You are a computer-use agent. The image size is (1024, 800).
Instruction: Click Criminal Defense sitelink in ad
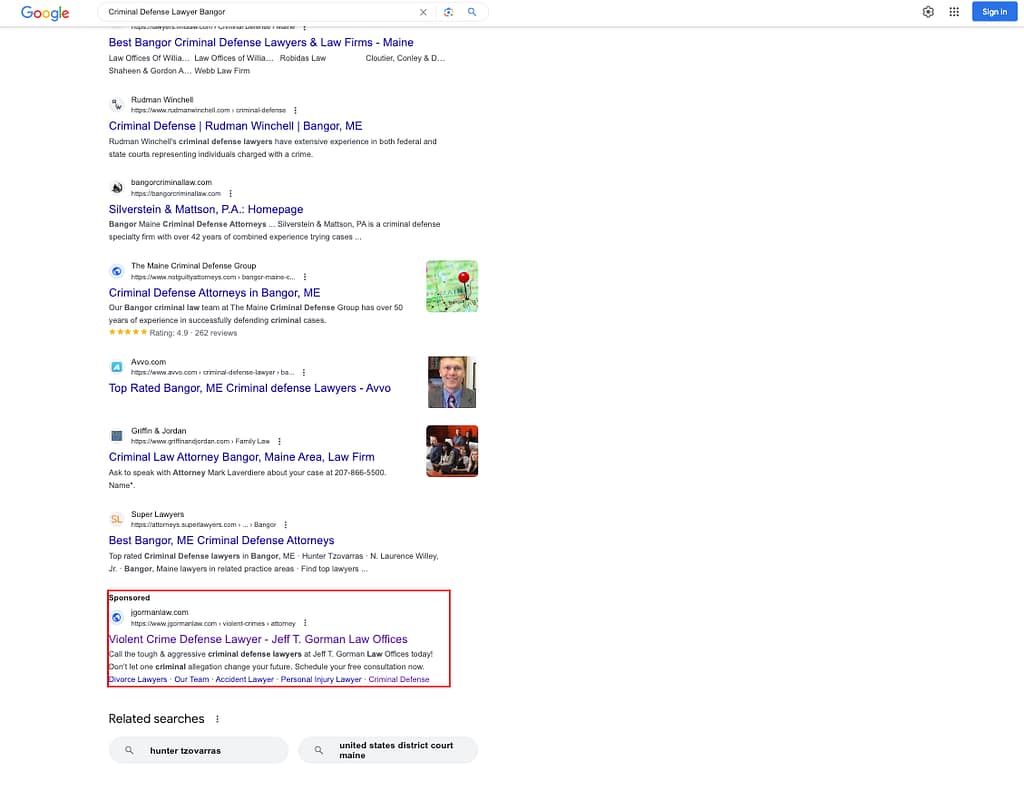click(399, 680)
